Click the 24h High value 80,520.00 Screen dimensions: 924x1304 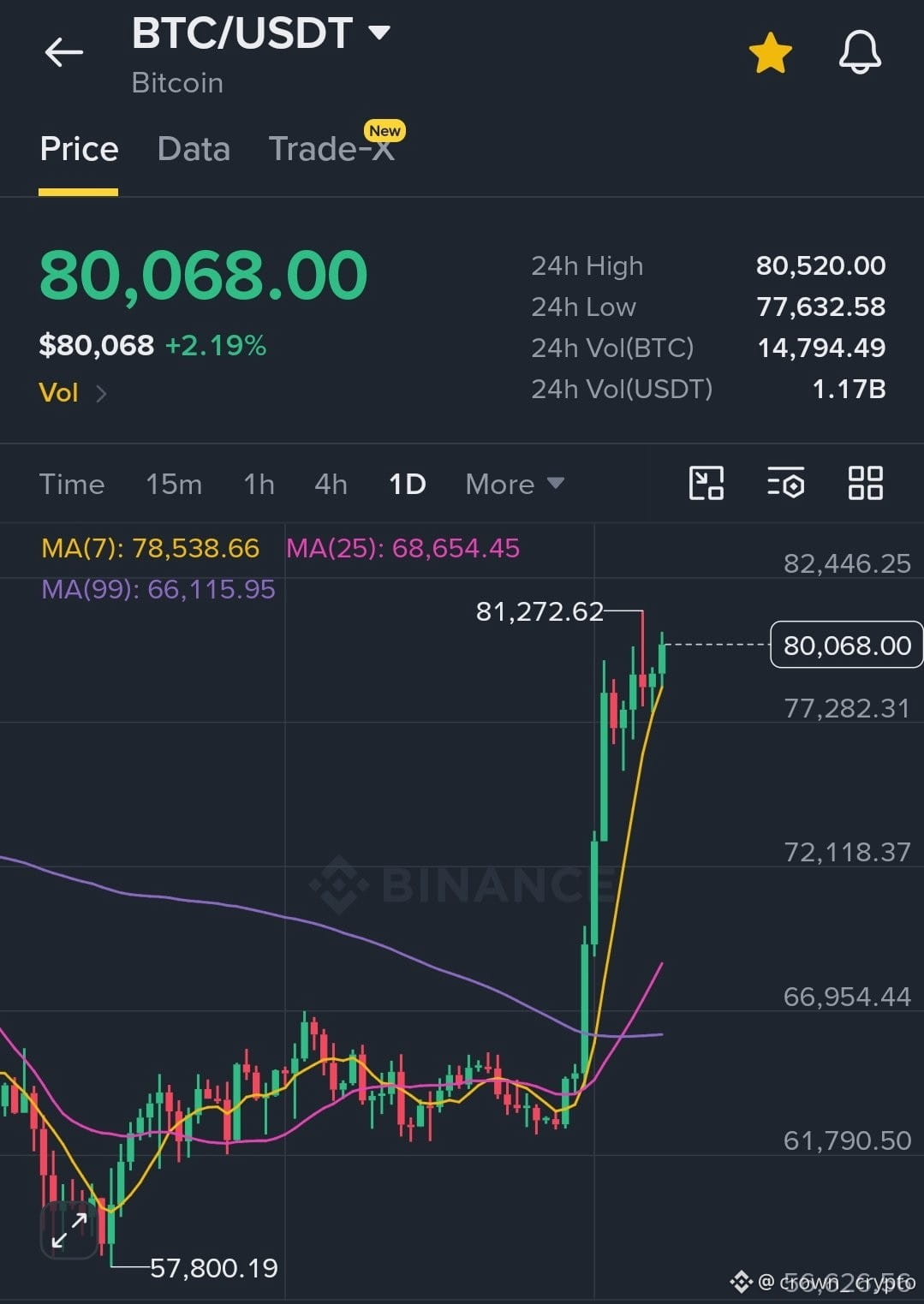tap(820, 265)
